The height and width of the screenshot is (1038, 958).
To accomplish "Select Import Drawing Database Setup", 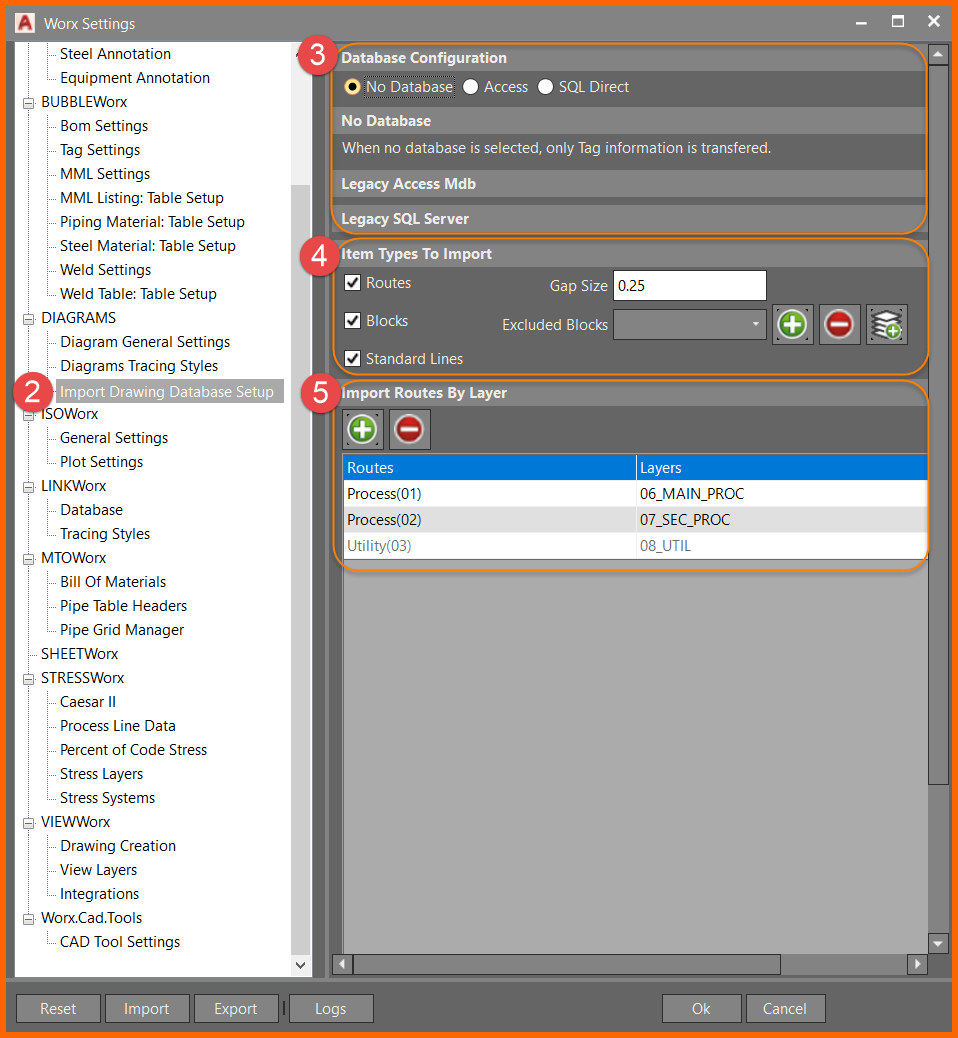I will click(169, 391).
